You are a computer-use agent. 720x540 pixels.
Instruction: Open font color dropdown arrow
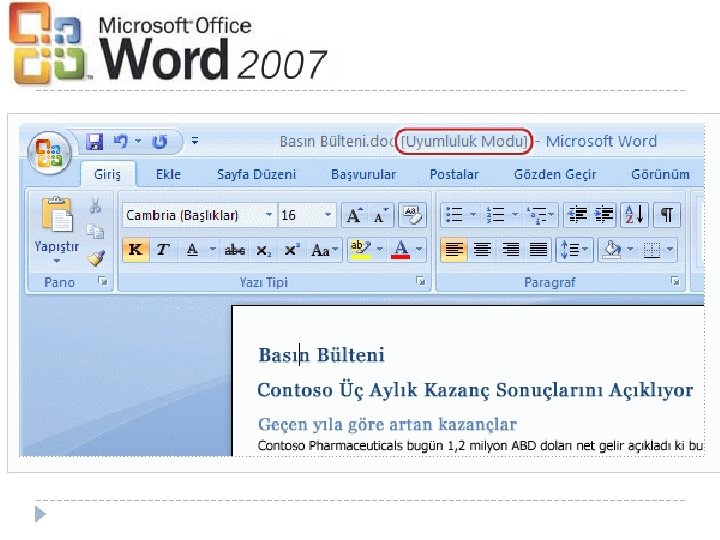coord(419,249)
